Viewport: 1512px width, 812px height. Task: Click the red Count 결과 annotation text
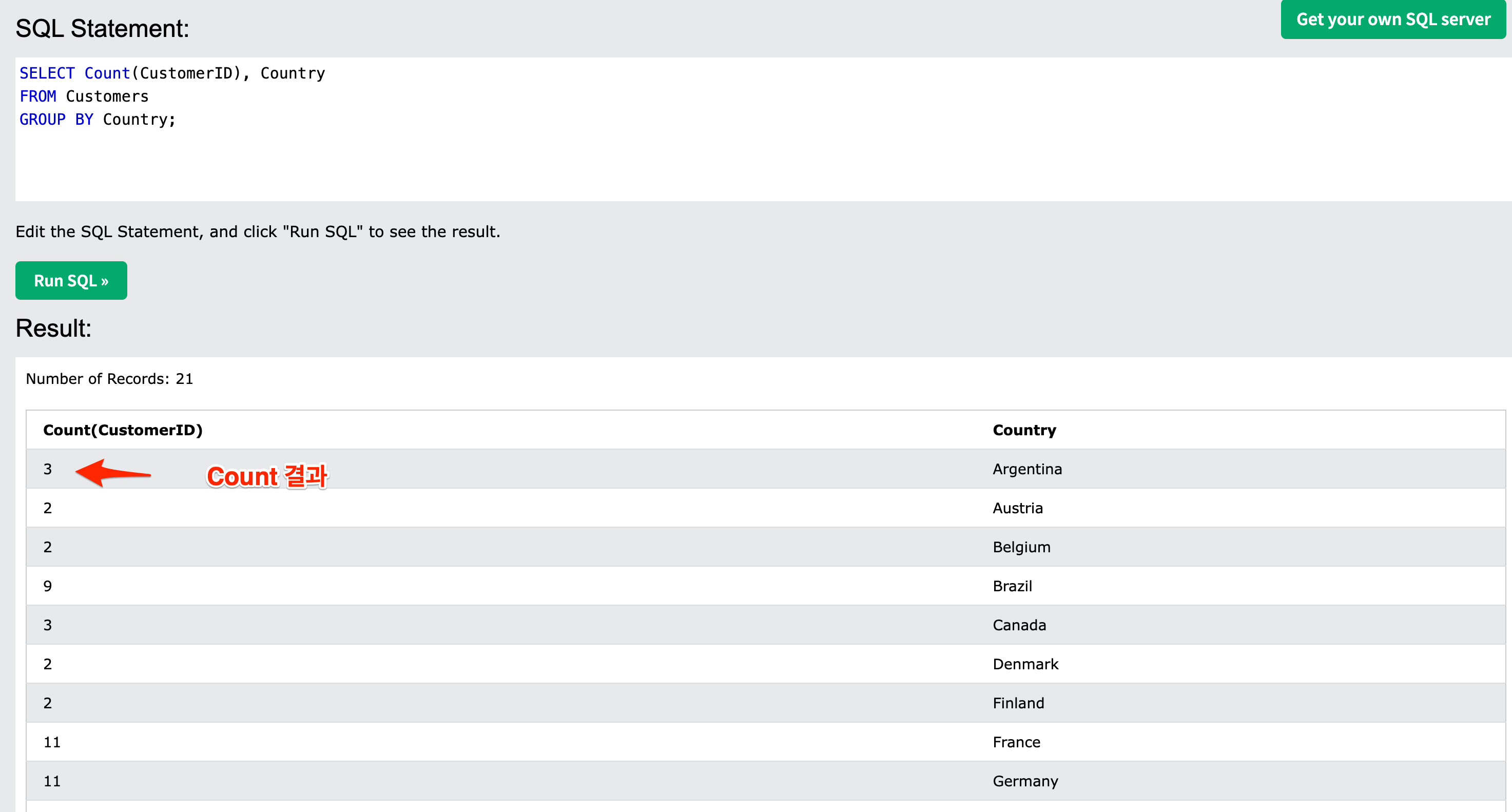point(267,476)
